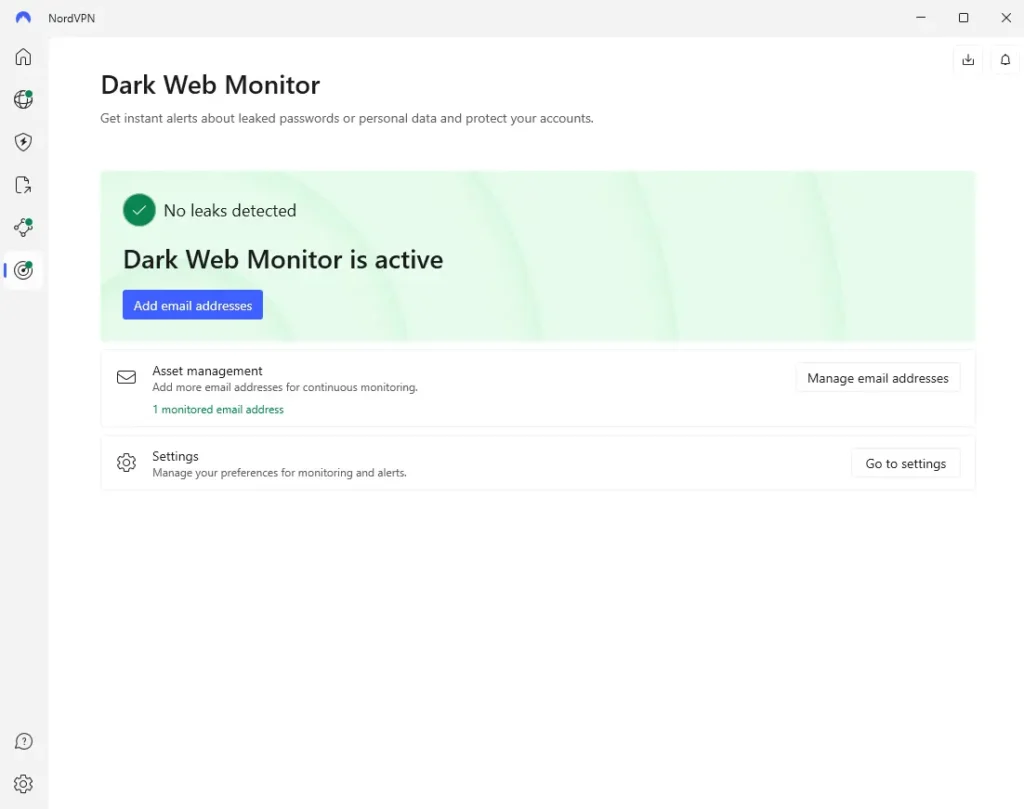Click the envelope icon beside Asset management

126,378
